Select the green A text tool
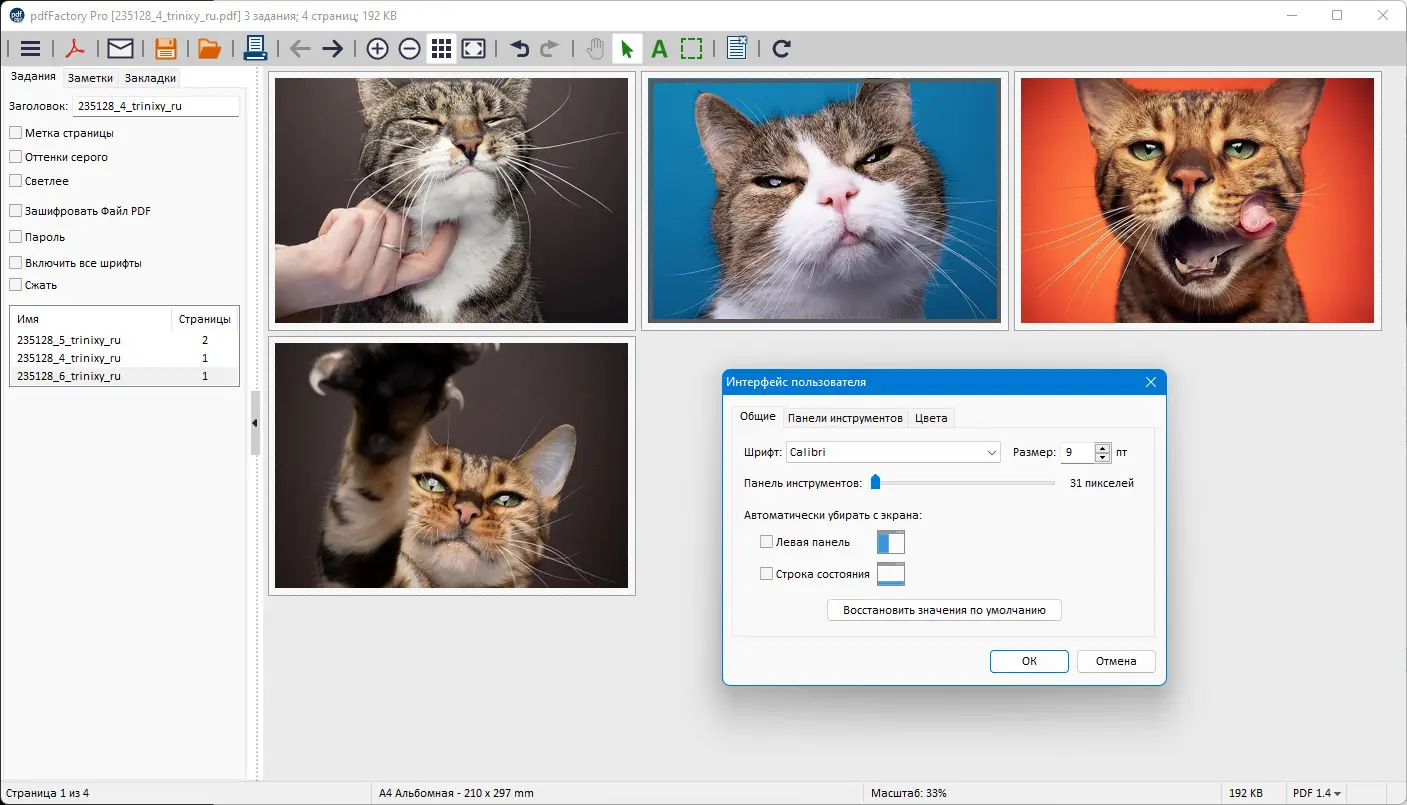The width and height of the screenshot is (1407, 805). tap(659, 48)
